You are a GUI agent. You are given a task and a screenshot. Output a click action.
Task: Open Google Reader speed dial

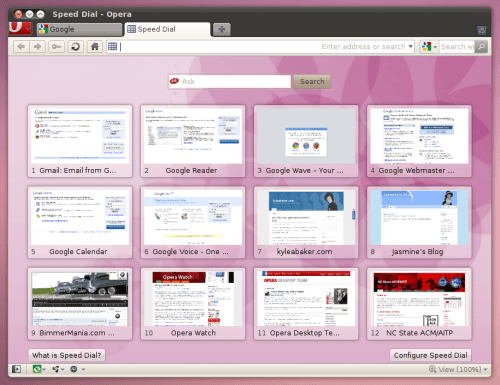[193, 141]
